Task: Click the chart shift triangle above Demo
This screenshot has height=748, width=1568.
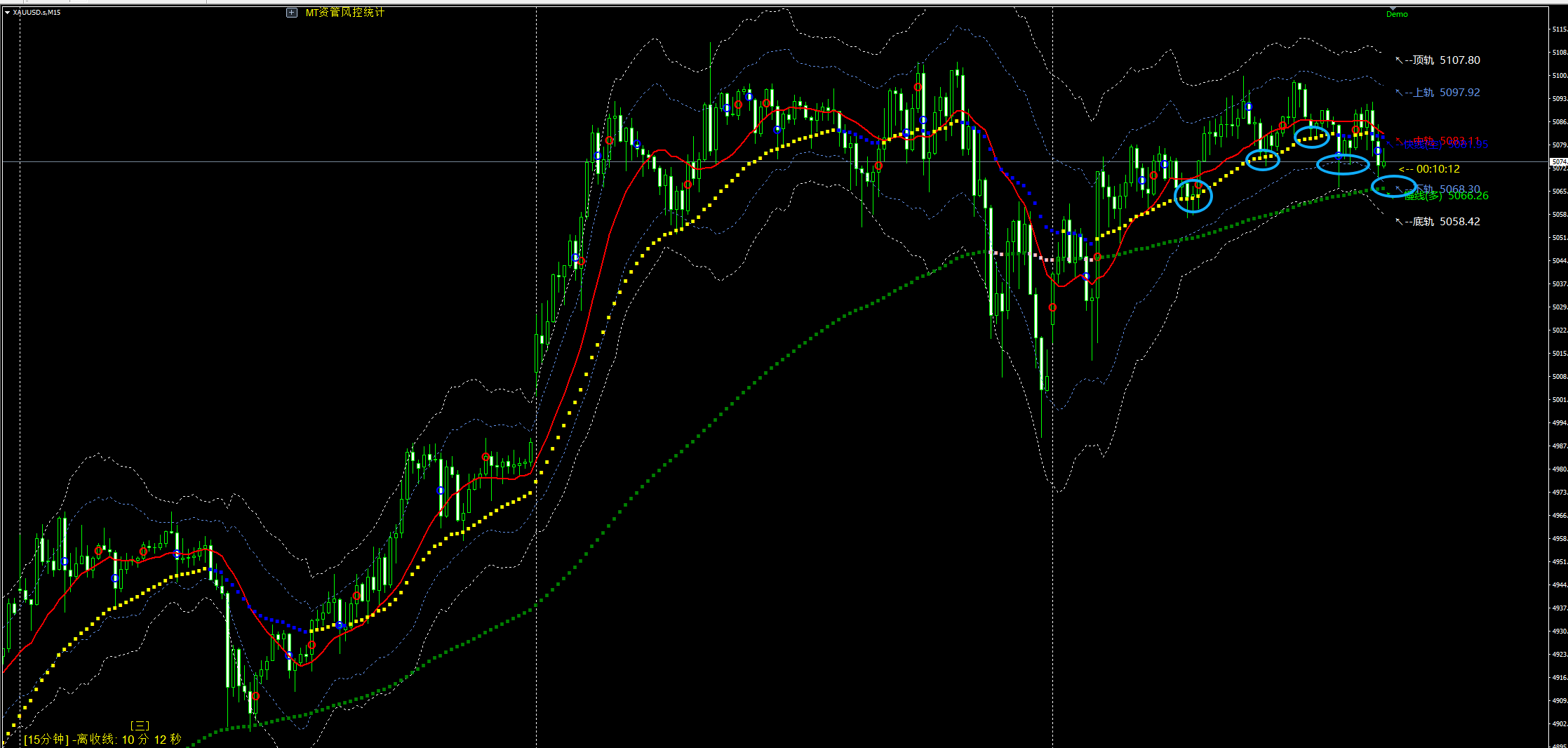Action: coord(1393,8)
